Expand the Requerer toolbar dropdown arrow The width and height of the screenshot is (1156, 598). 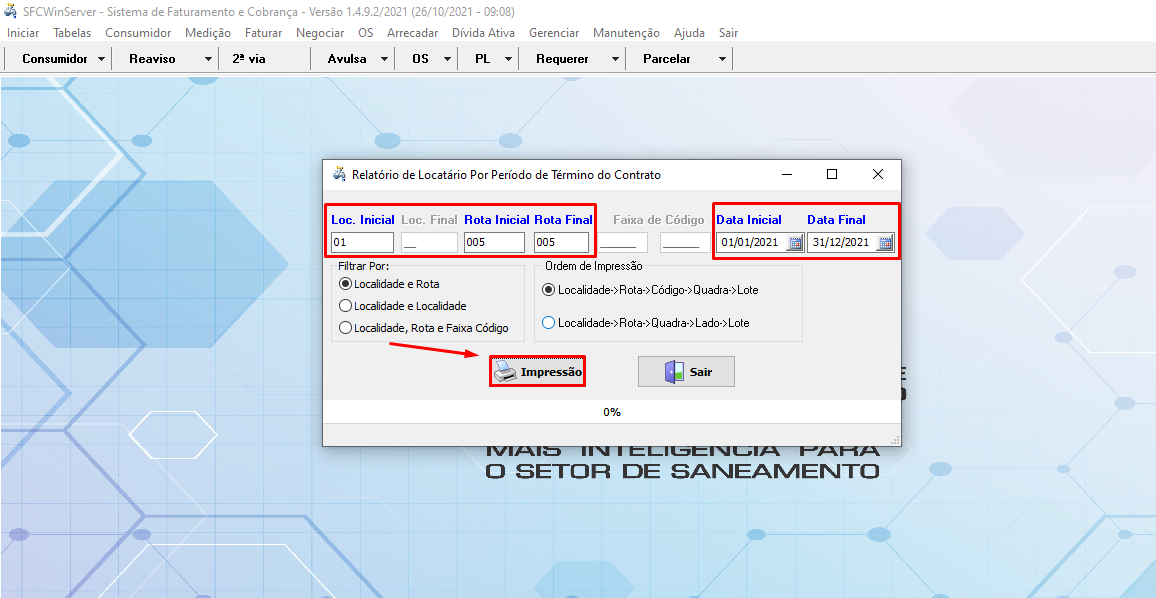click(615, 59)
